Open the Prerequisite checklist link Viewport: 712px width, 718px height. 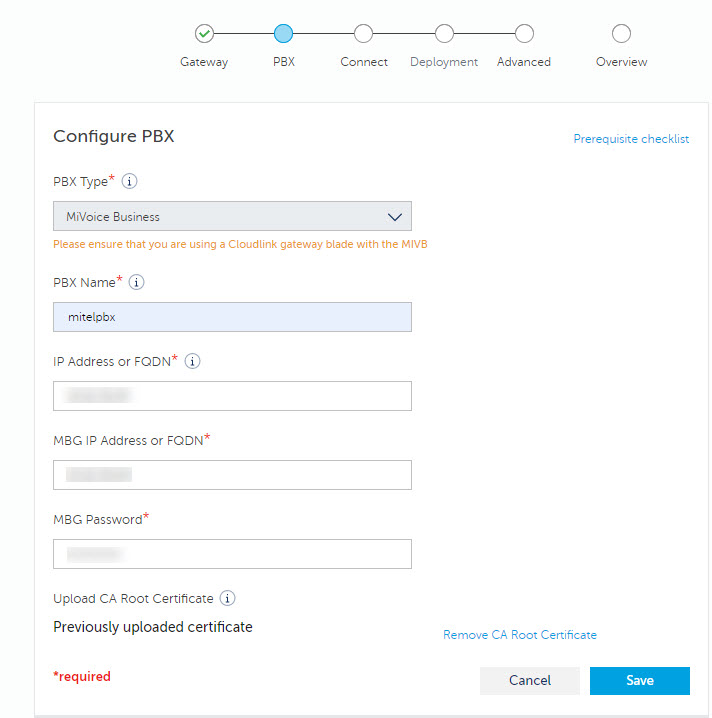pos(631,139)
